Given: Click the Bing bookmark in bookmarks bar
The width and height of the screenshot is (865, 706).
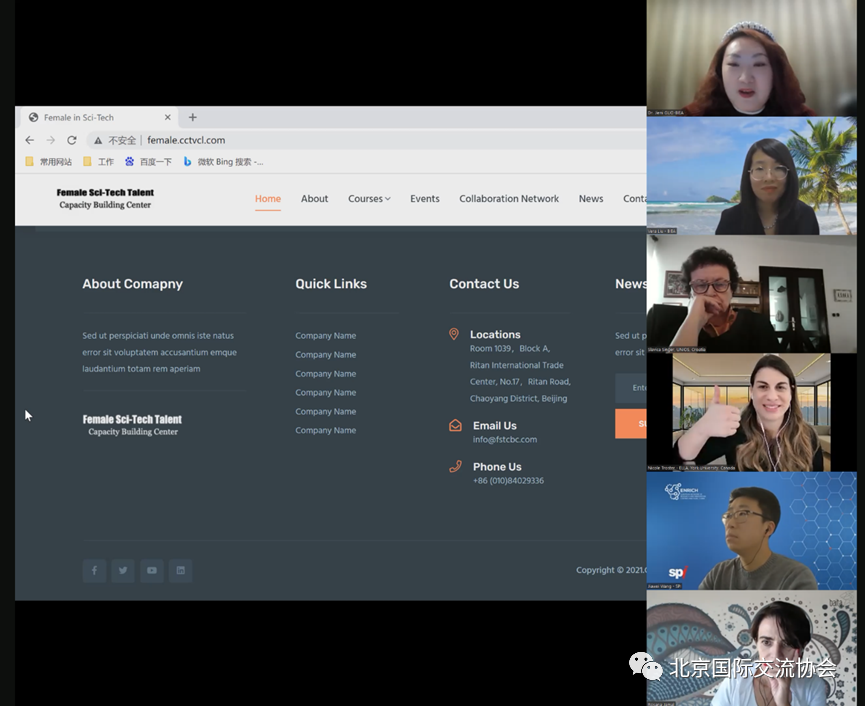Looking at the screenshot, I should tap(223, 162).
